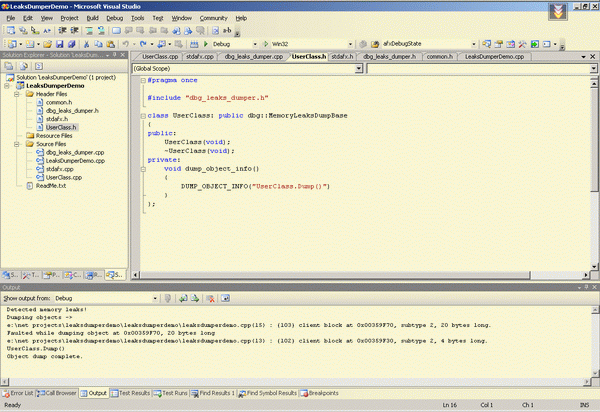Image resolution: width=600 pixels, height=412 pixels.
Task: Switch to UserClass.cpp editor tab
Action: (x=160, y=57)
